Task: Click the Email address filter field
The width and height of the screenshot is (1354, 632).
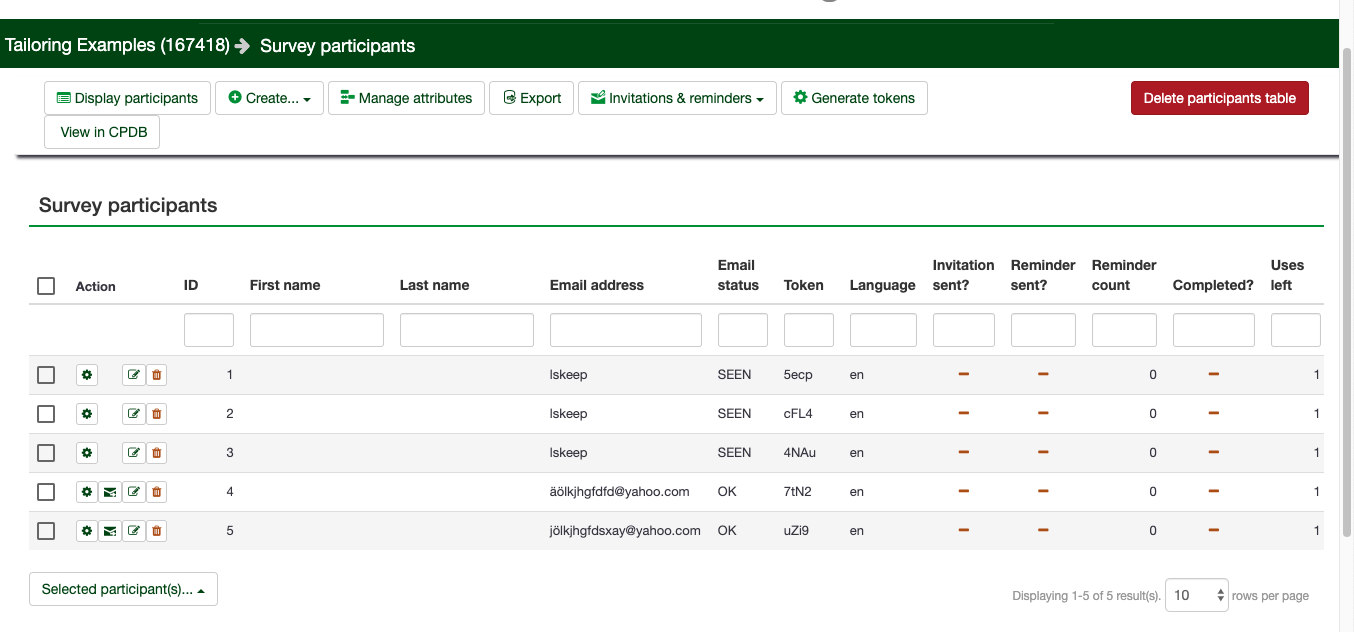Action: 625,330
